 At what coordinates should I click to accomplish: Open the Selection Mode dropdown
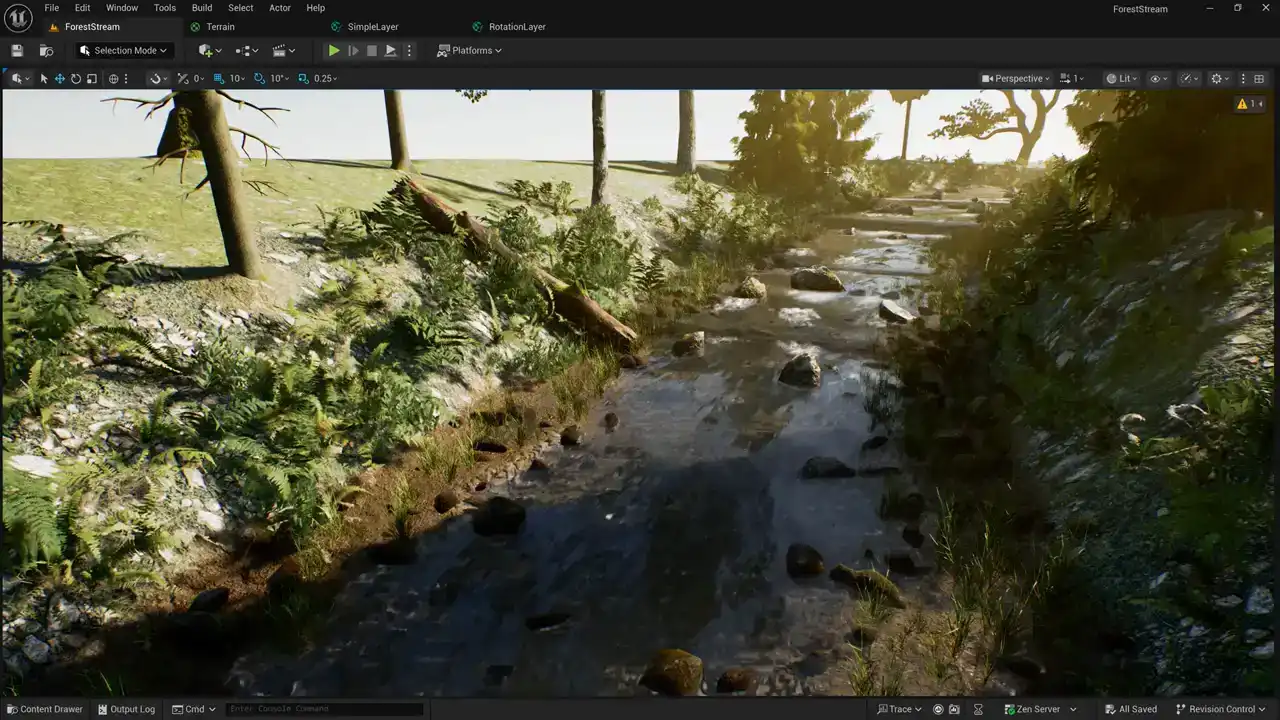tap(124, 50)
